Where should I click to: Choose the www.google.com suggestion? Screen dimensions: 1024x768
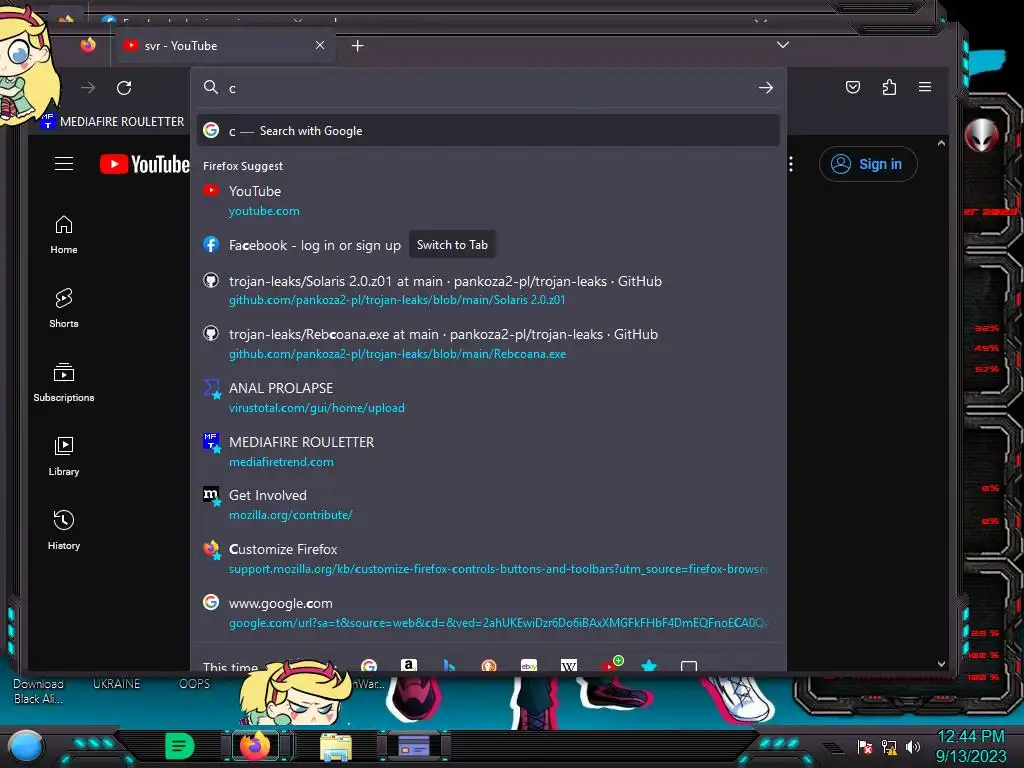(x=488, y=613)
